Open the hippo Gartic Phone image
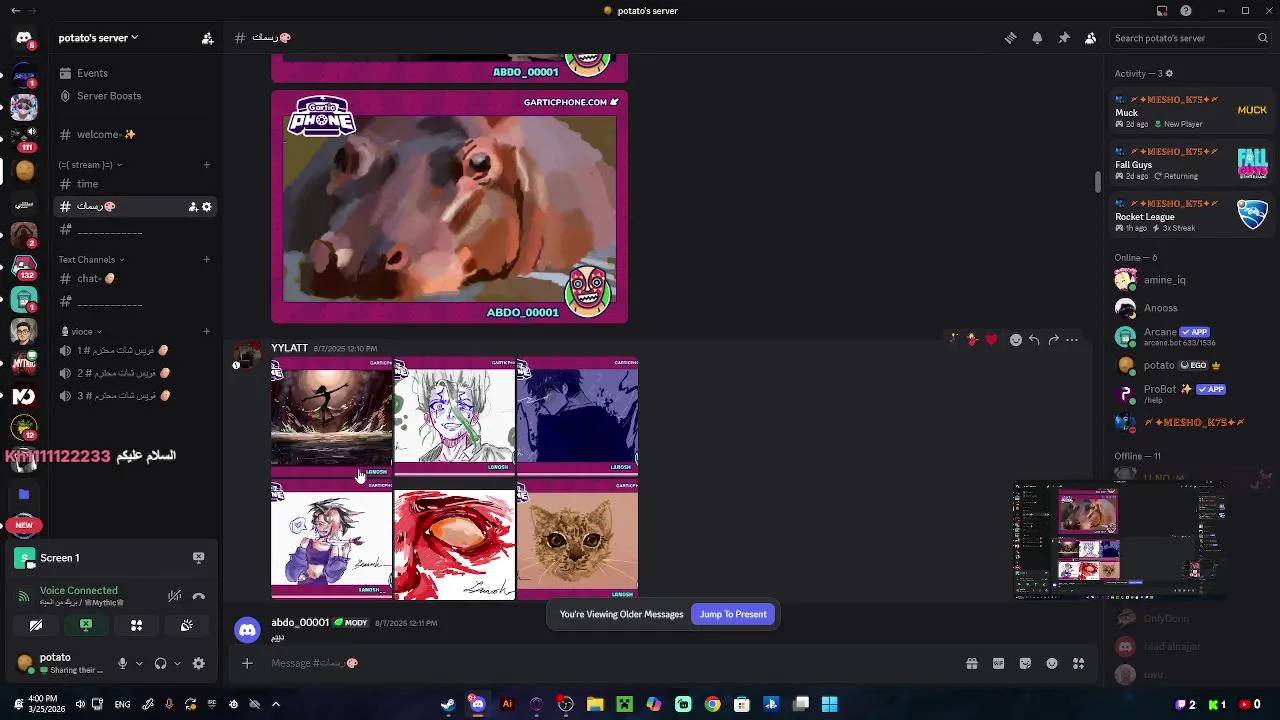 click(449, 207)
